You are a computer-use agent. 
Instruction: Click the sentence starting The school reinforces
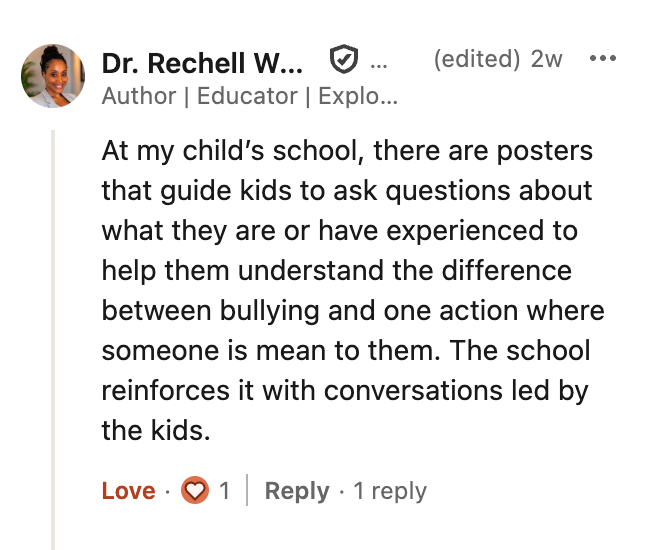pyautogui.click(x=345, y=390)
